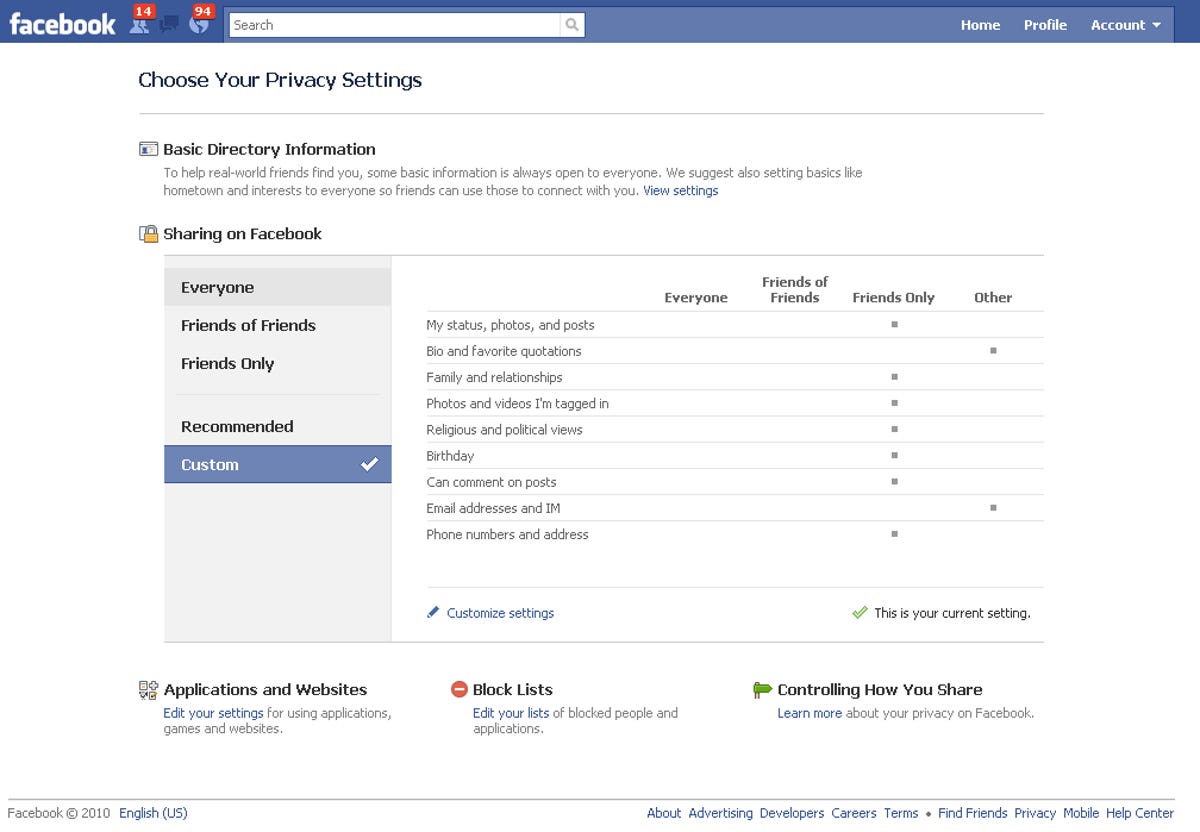
Task: Open the friend requests icon
Action: [141, 24]
